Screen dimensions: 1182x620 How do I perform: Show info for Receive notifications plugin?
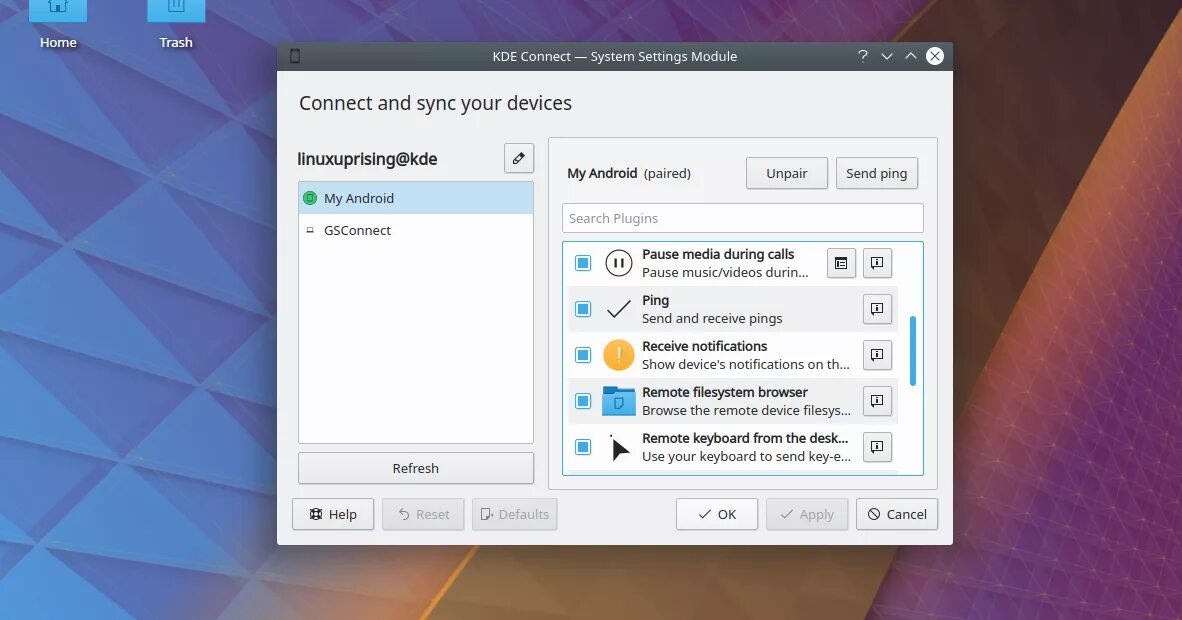tap(877, 355)
